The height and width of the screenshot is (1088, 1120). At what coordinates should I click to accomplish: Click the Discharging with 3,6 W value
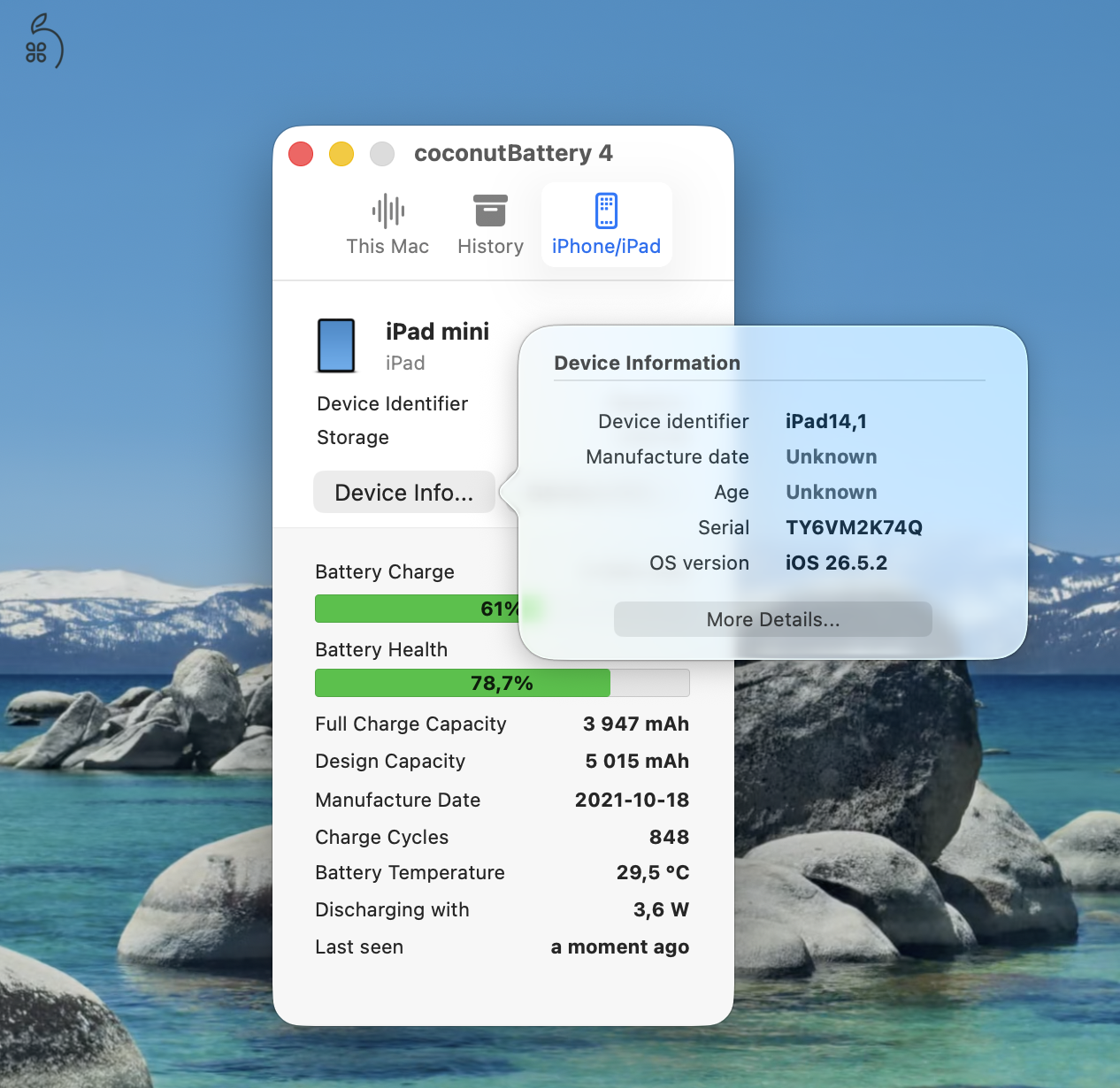pyautogui.click(x=662, y=909)
